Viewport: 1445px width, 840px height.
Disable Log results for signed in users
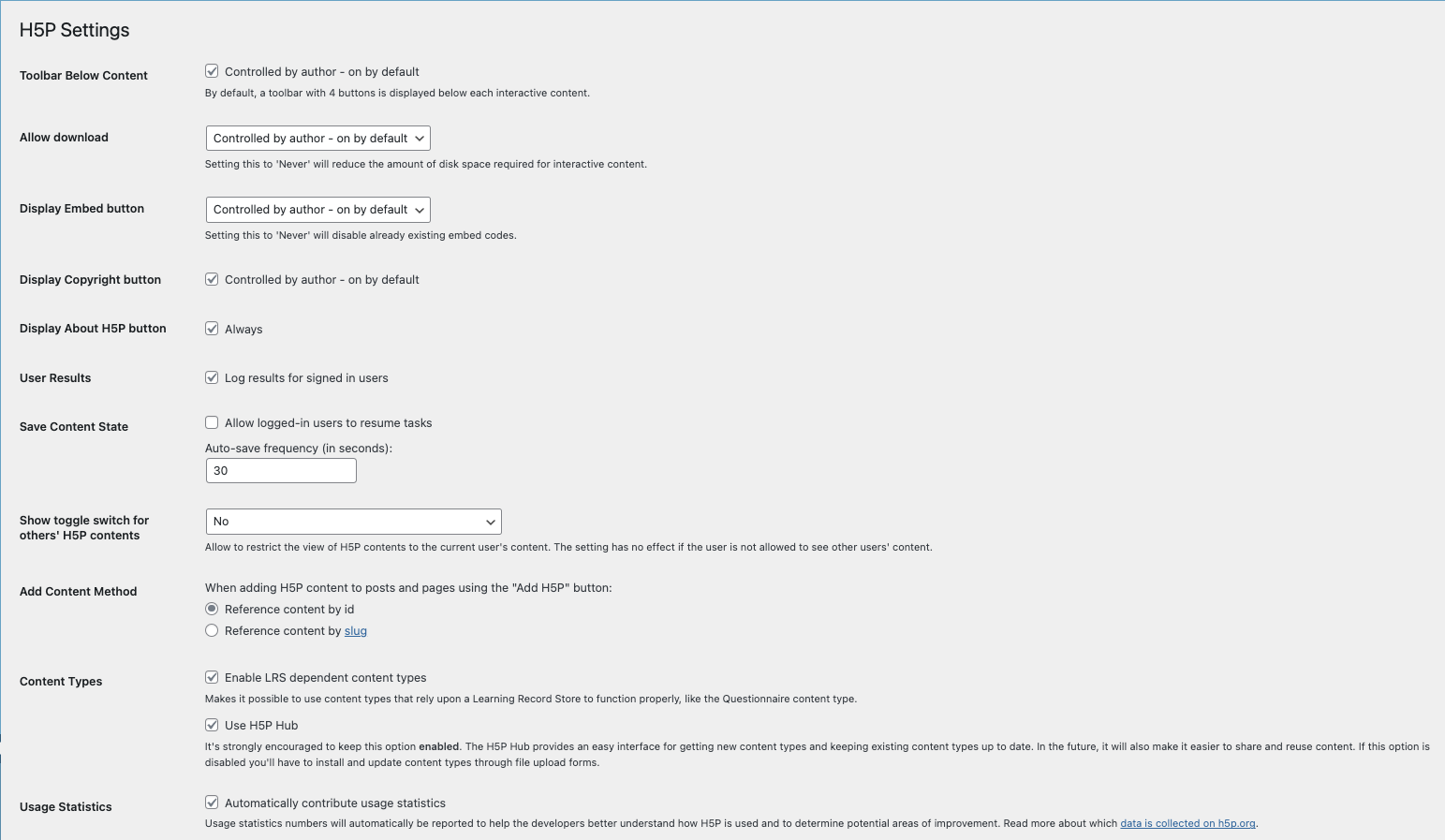coord(212,377)
